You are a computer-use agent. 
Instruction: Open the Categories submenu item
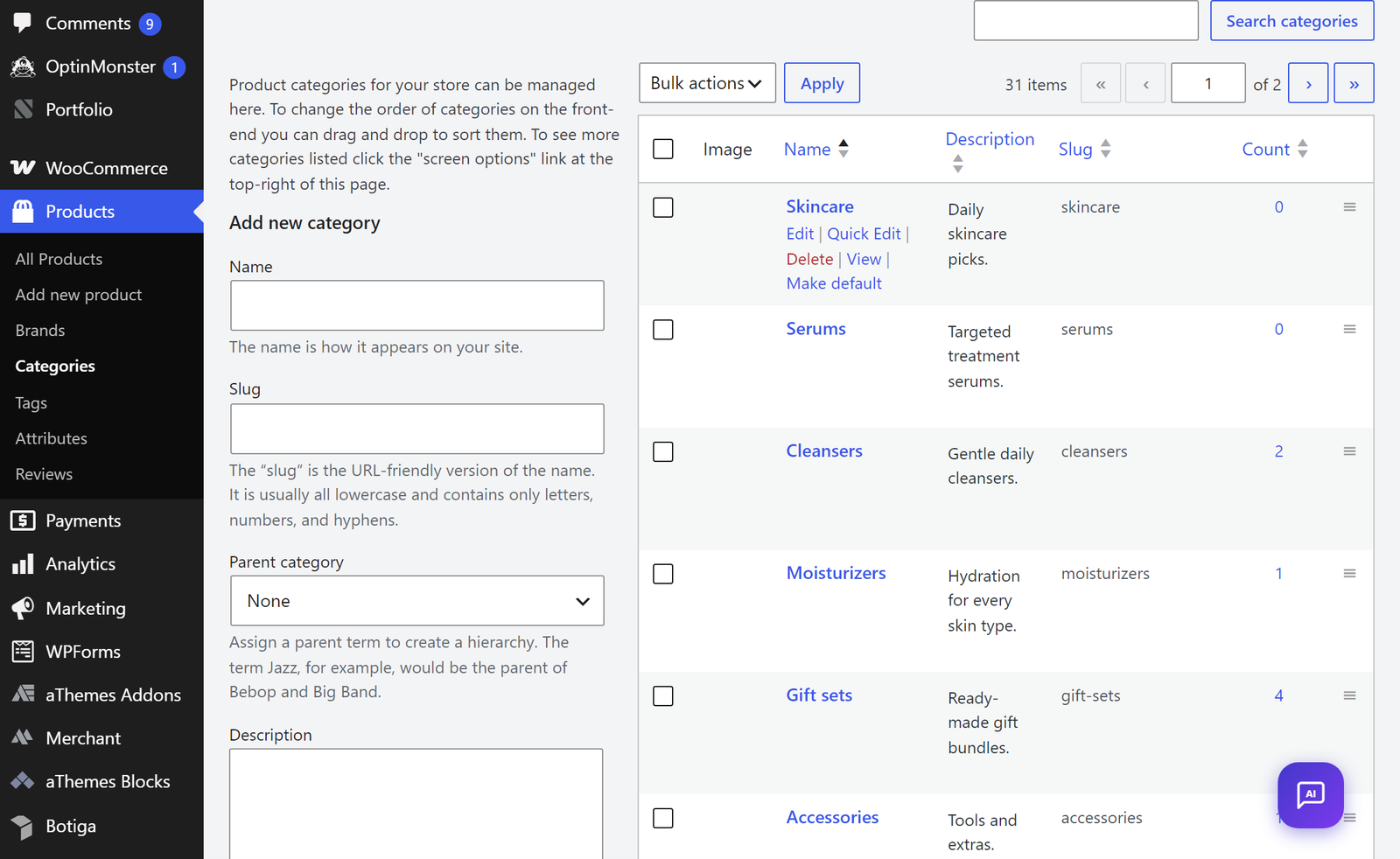coord(55,366)
